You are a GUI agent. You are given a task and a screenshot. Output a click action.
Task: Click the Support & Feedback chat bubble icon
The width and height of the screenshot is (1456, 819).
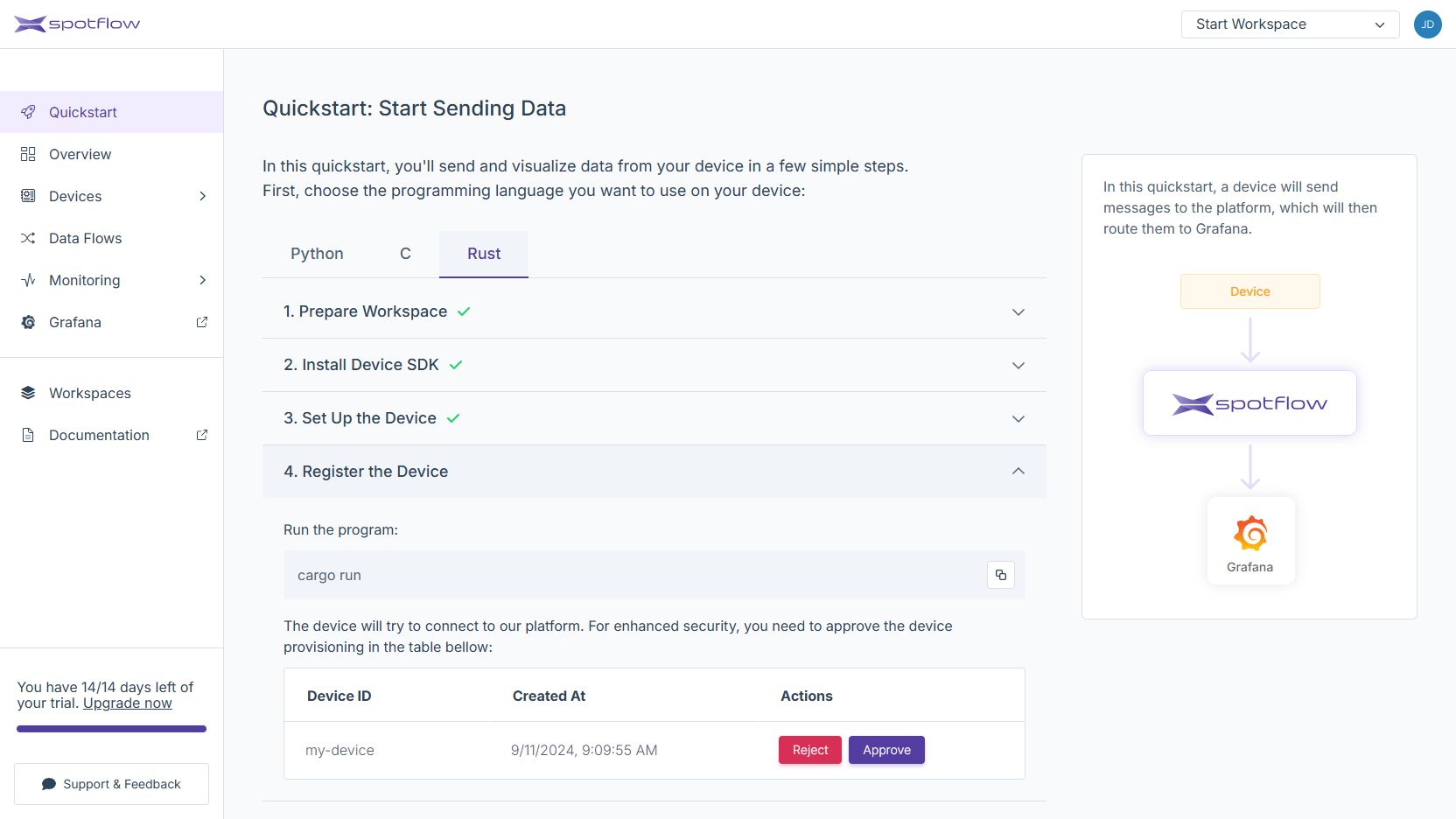click(49, 784)
